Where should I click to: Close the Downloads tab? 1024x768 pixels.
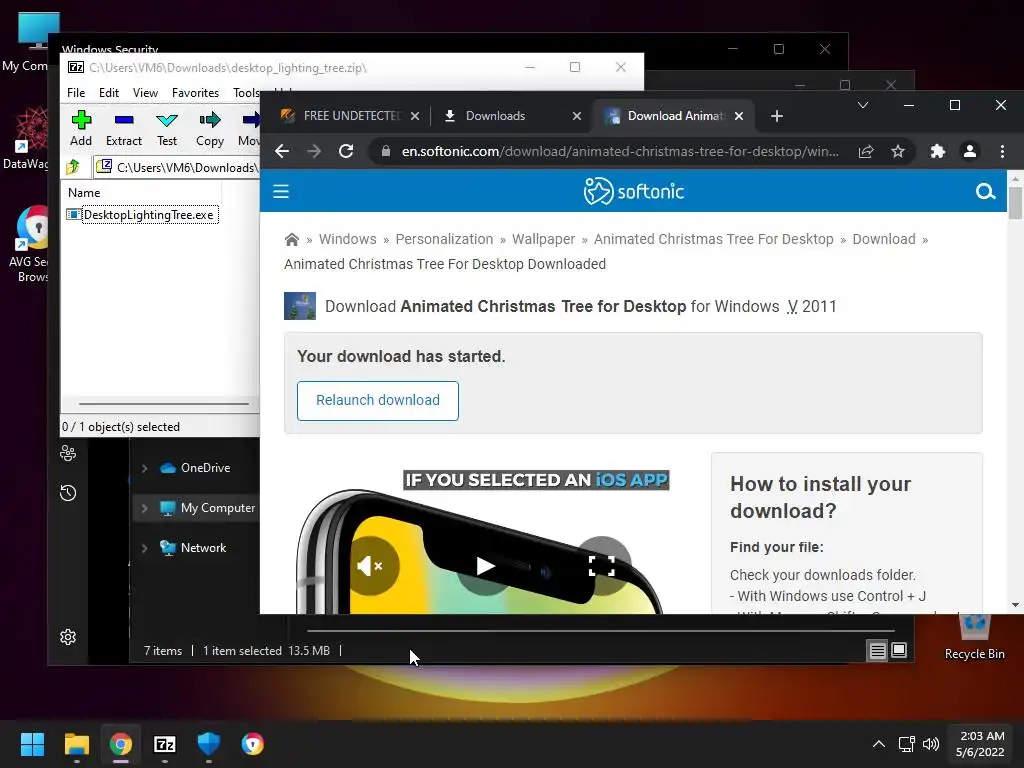tap(577, 116)
